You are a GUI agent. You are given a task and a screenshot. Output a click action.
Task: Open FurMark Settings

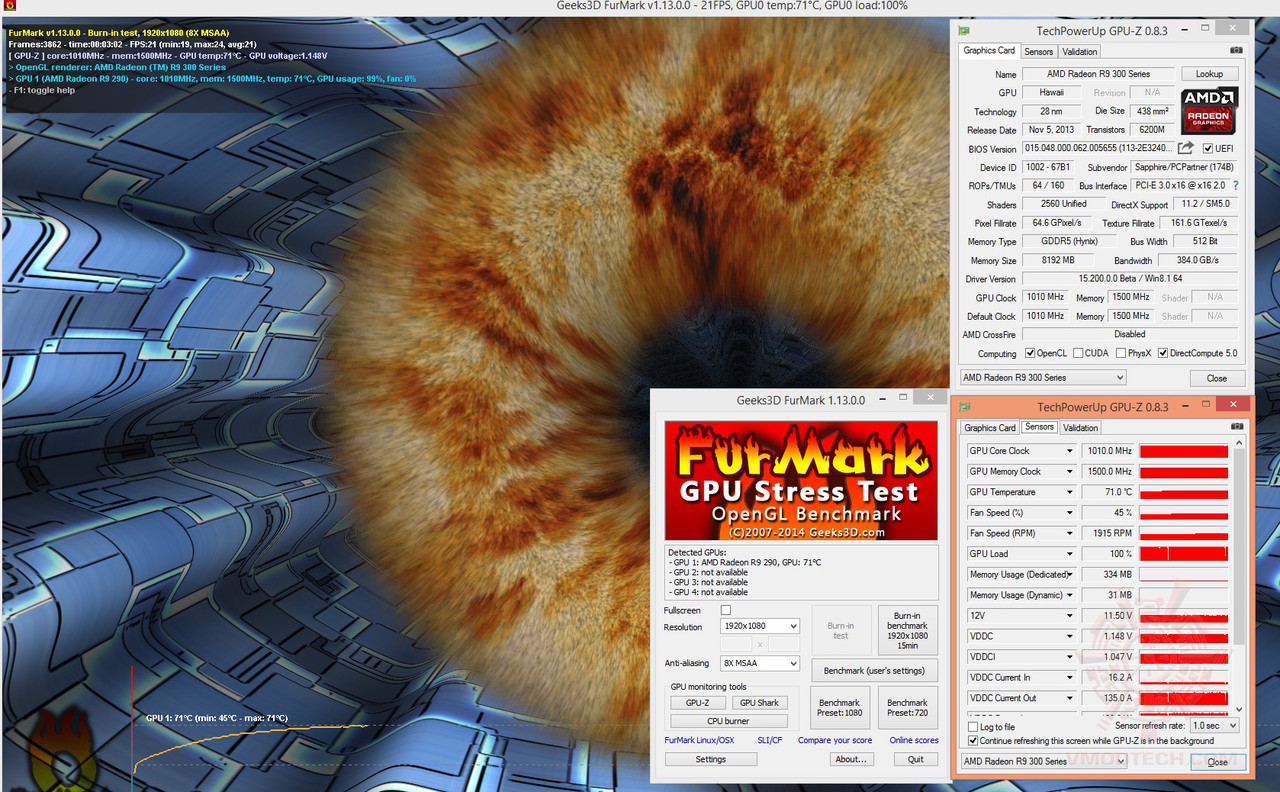point(710,759)
